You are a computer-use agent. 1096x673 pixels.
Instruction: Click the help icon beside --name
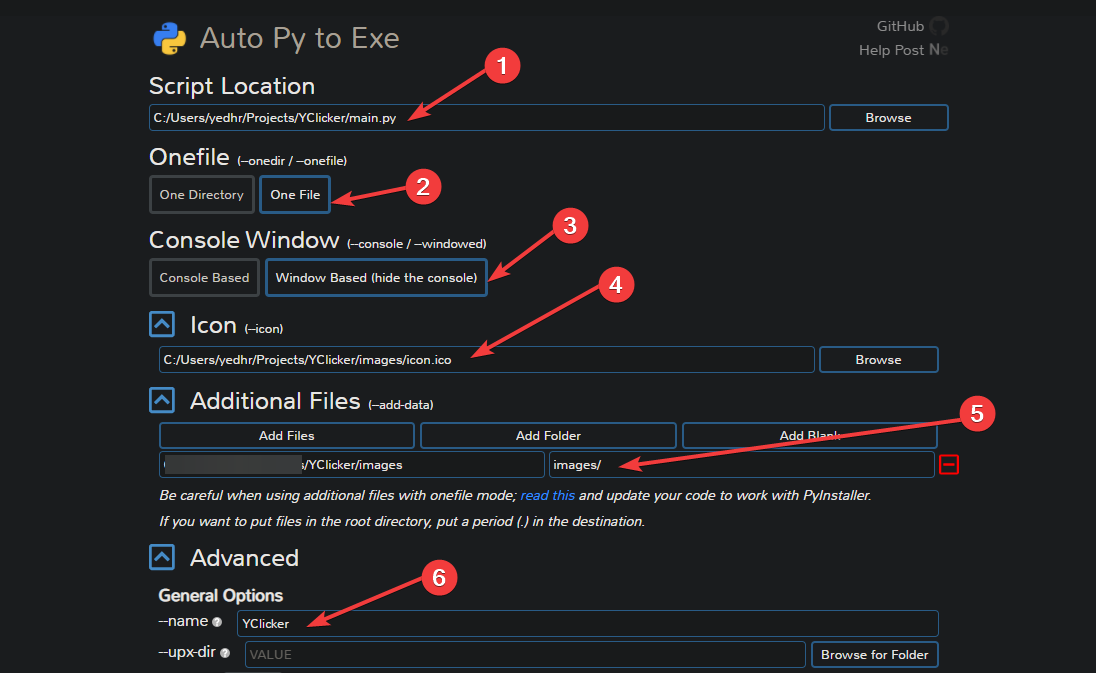(217, 623)
